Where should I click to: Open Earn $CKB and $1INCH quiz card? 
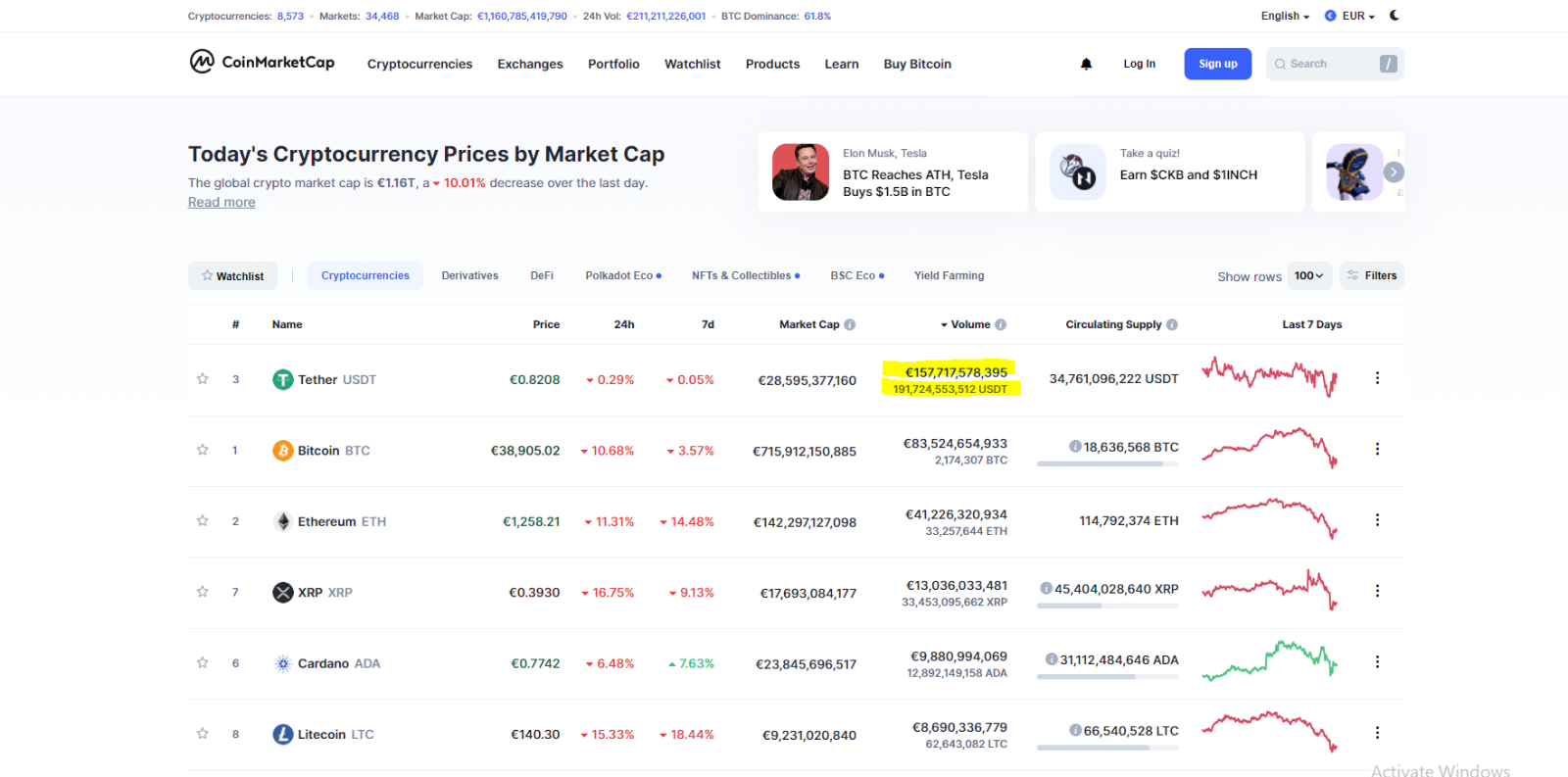click(x=1170, y=171)
